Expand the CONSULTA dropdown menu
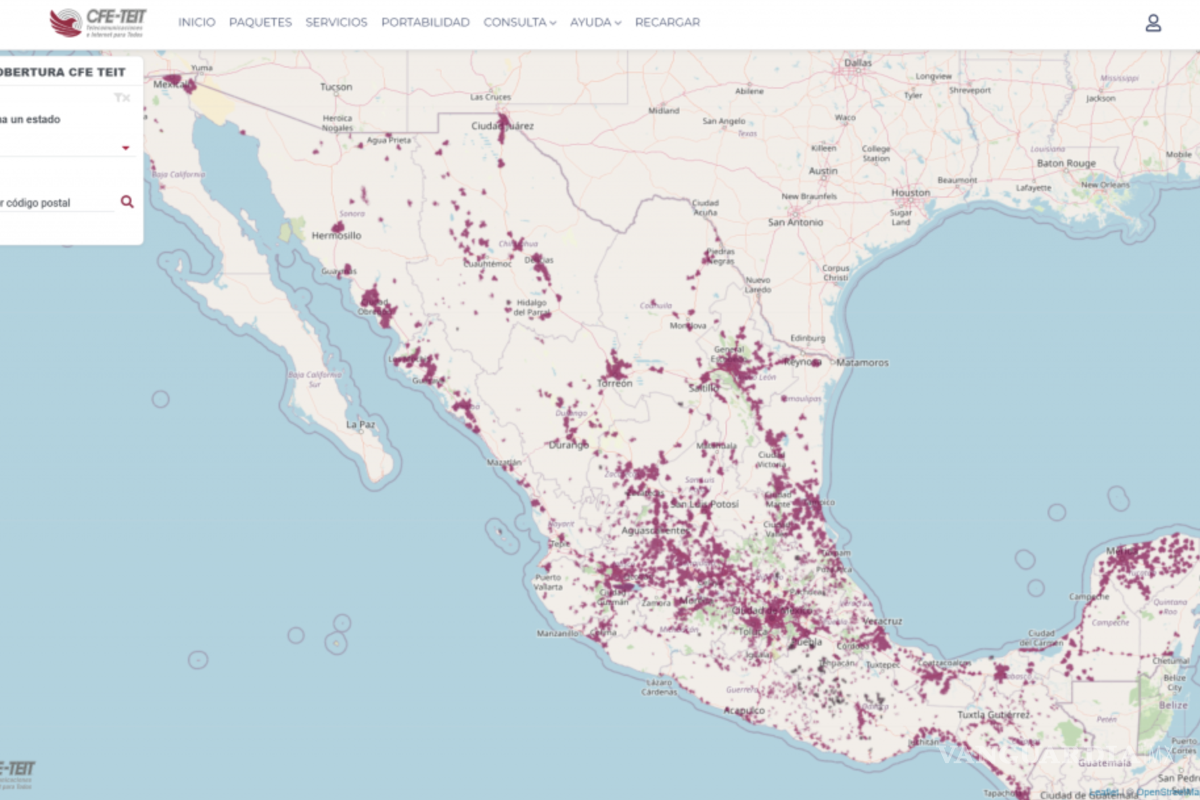Viewport: 1200px width, 800px height. 518,21
